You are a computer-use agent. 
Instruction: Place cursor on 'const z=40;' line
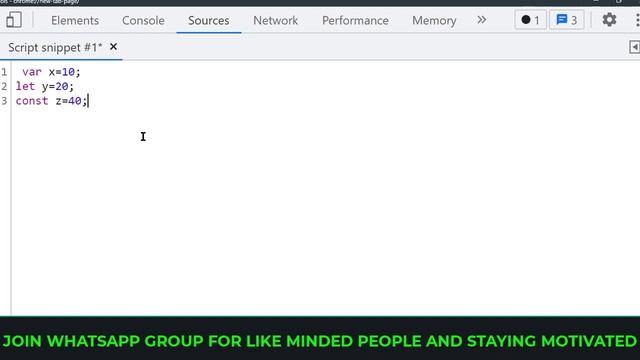(51, 101)
